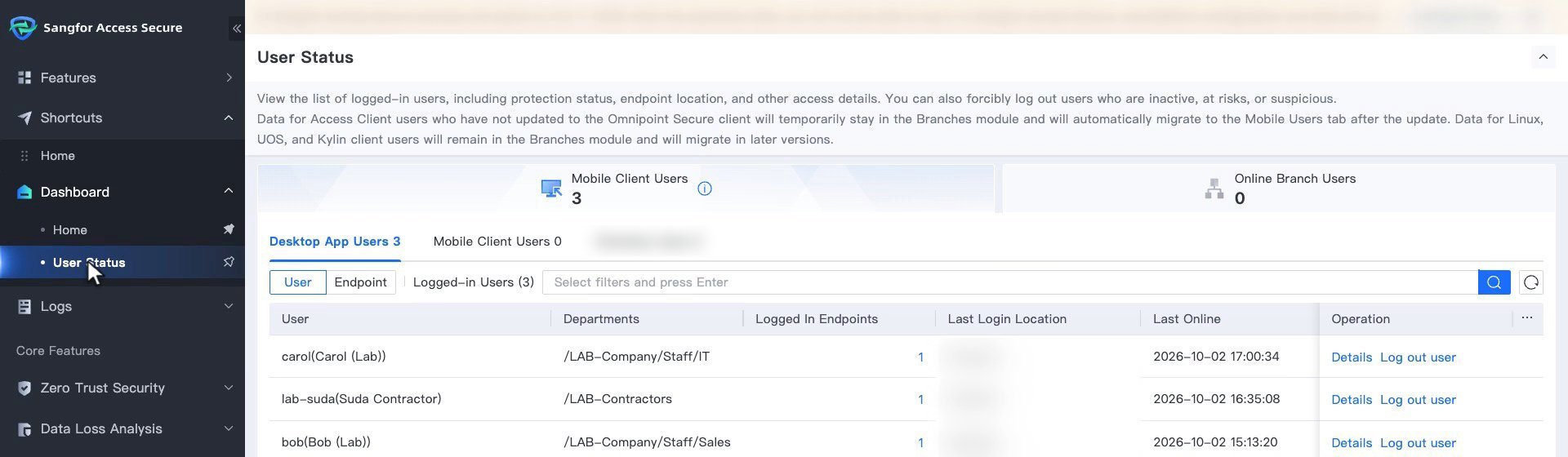Select the User view toggle

tap(297, 282)
